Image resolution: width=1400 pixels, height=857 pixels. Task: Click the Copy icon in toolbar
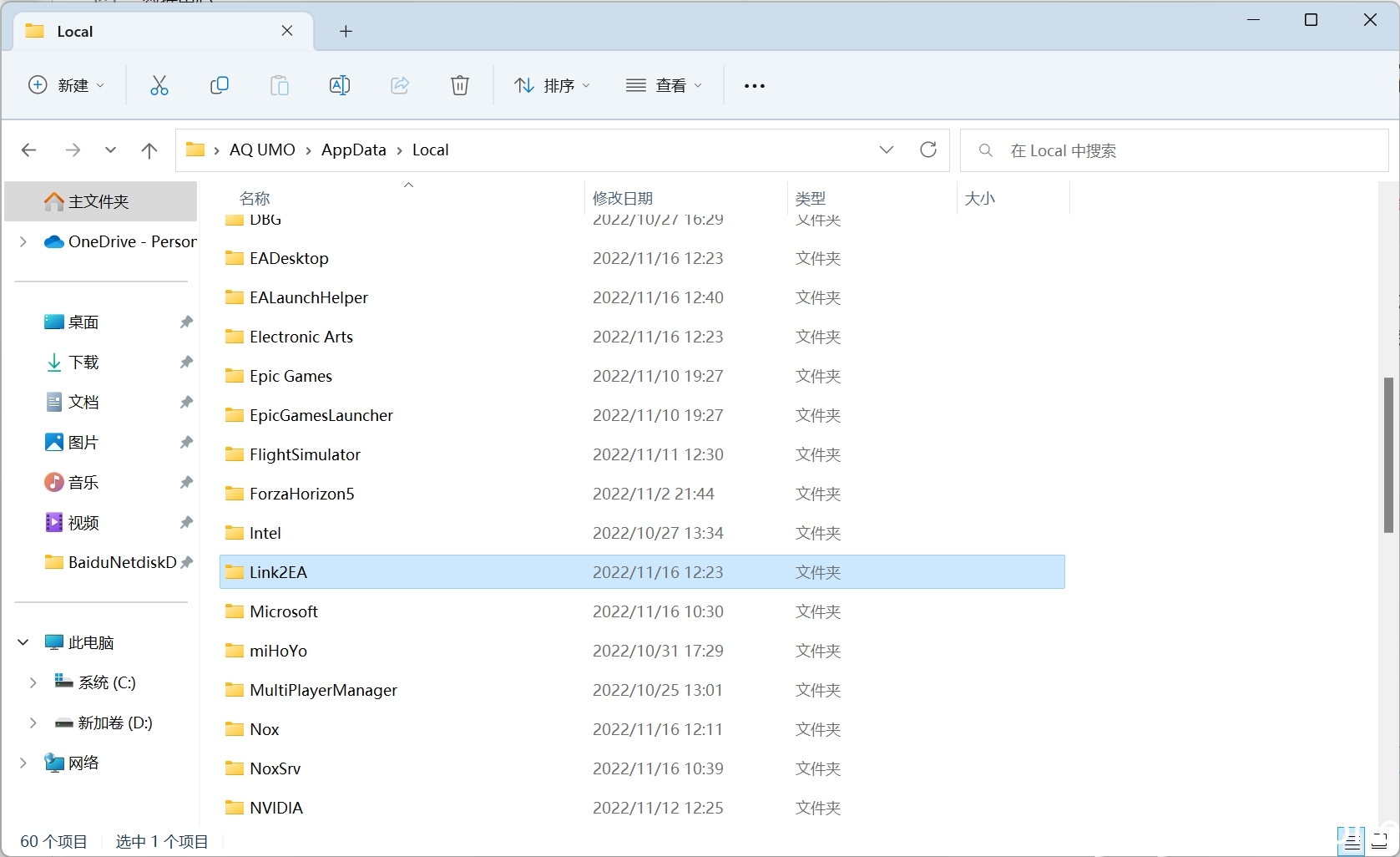pos(219,85)
